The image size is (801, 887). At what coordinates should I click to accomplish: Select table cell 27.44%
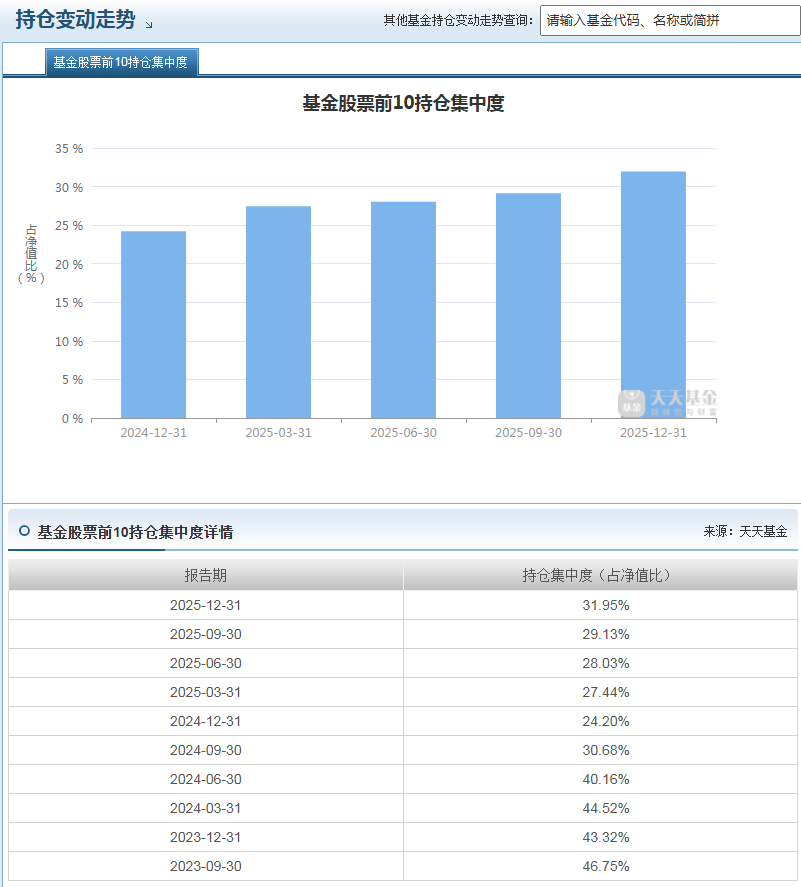(600, 692)
